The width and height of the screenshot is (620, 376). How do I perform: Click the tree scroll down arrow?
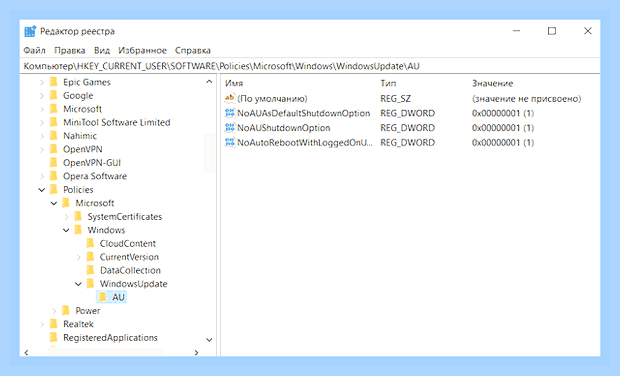(x=209, y=340)
